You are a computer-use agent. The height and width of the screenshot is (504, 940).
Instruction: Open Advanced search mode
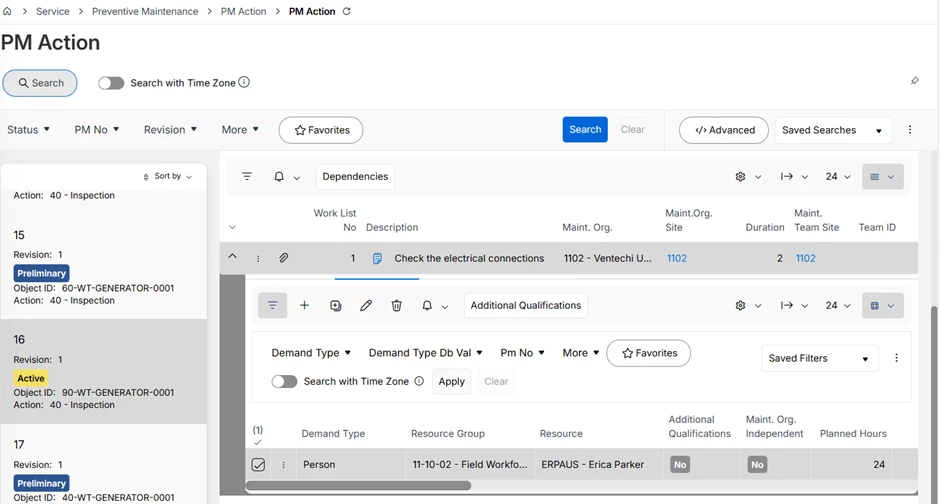pyautogui.click(x=724, y=130)
